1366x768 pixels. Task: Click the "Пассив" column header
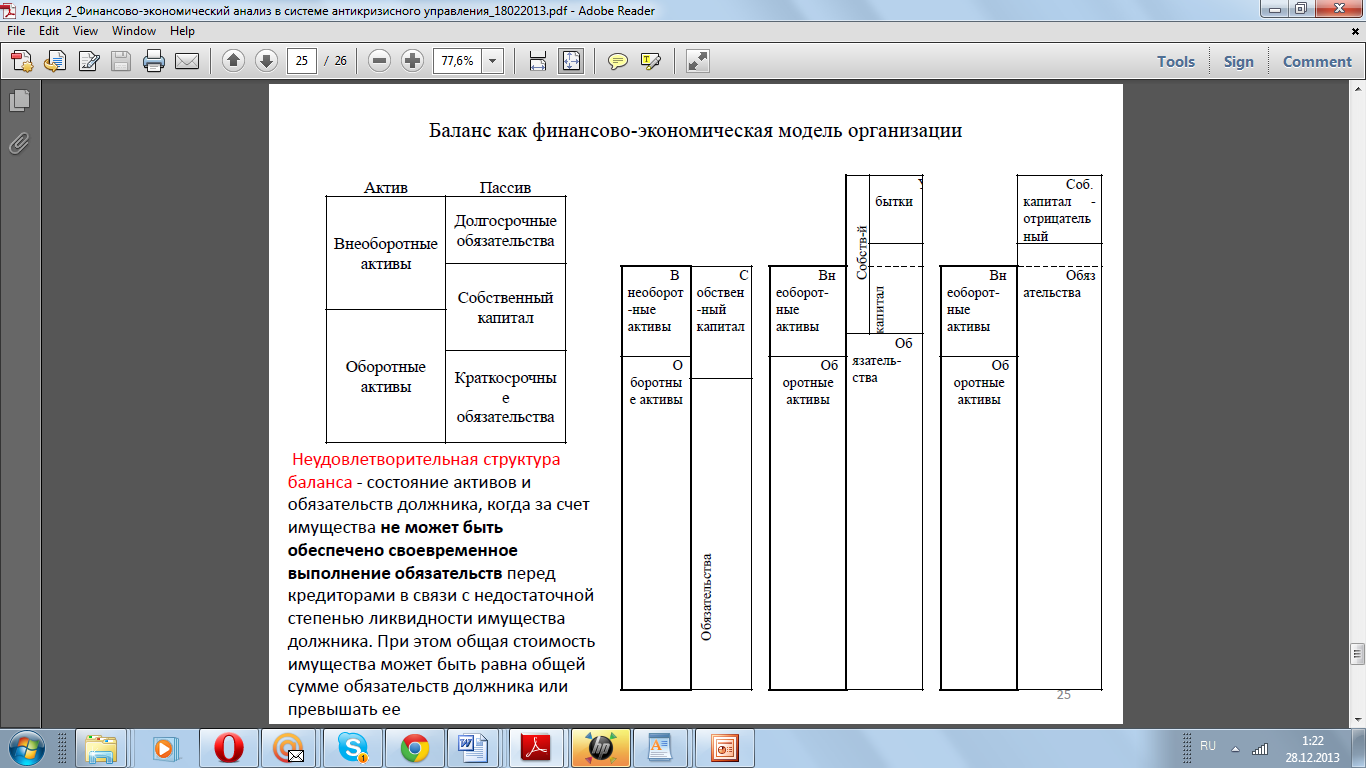[x=505, y=188]
